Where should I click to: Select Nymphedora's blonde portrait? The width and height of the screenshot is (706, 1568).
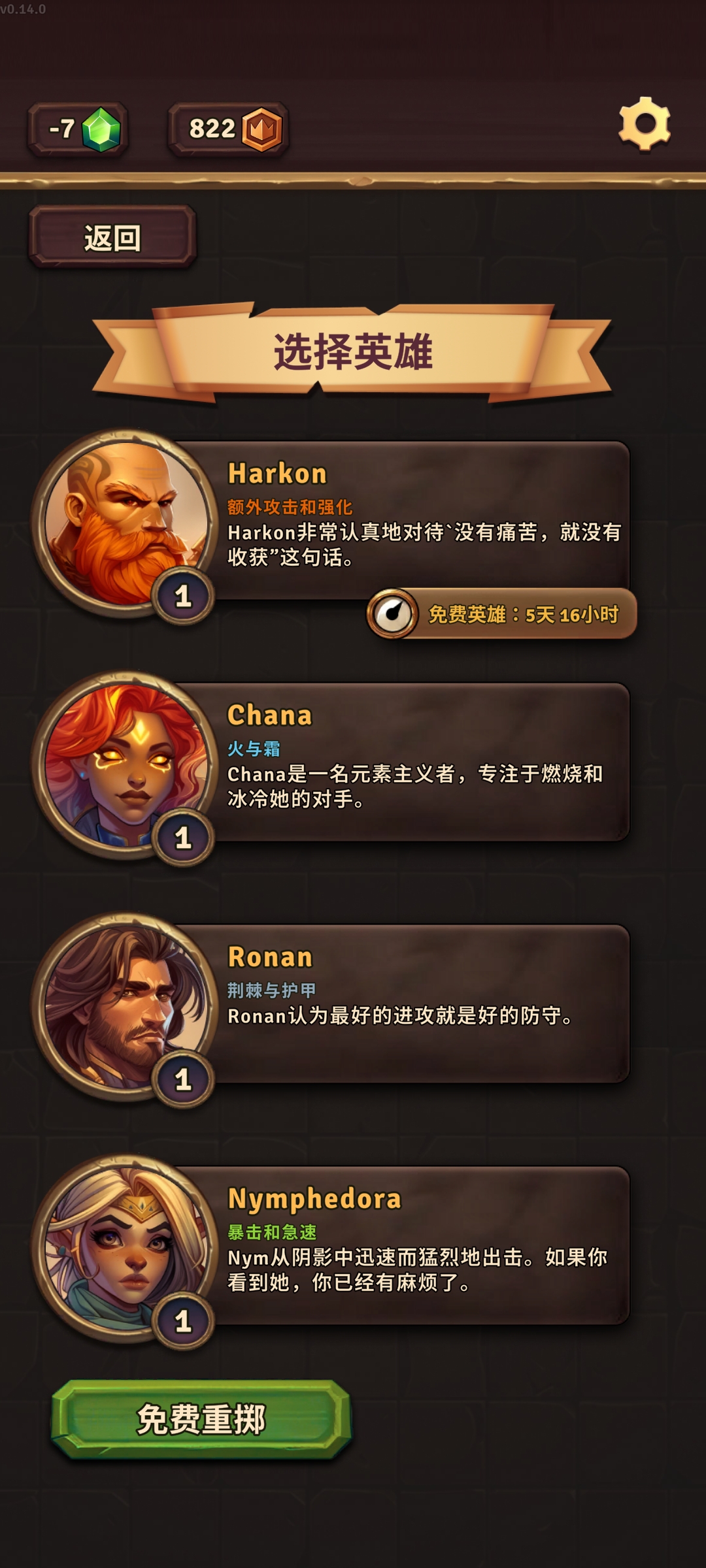126,1249
